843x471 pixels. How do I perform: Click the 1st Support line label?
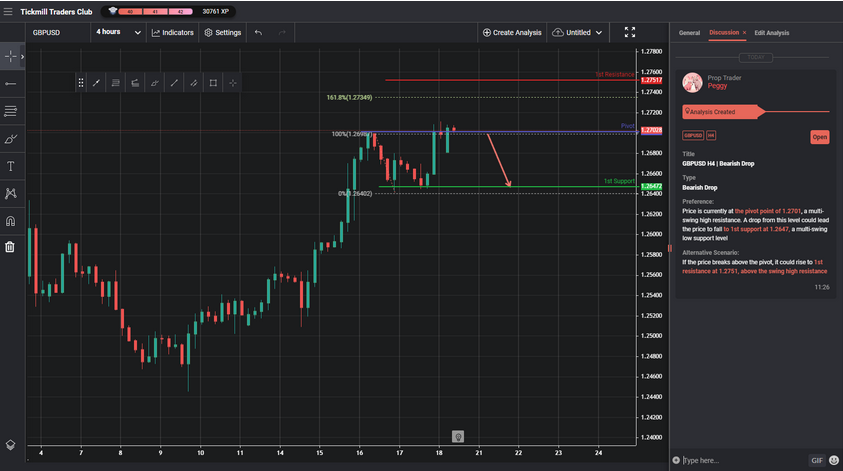click(x=619, y=181)
